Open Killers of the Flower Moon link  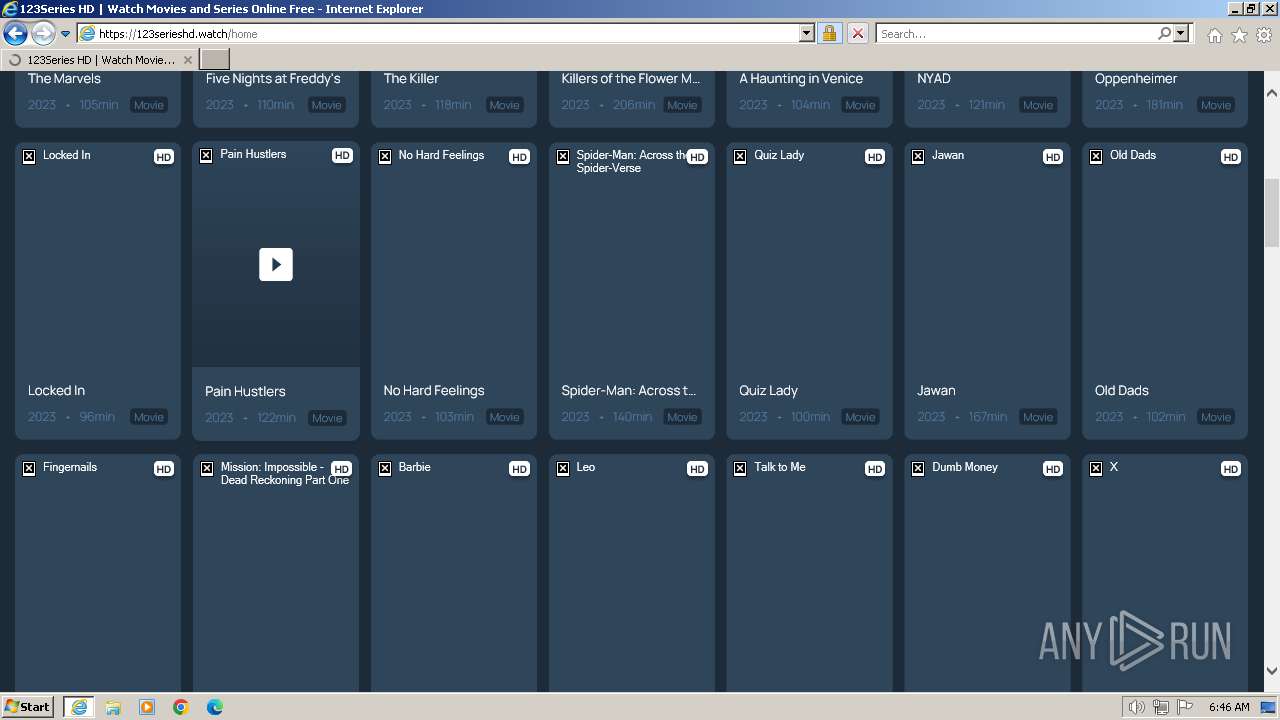coord(631,78)
